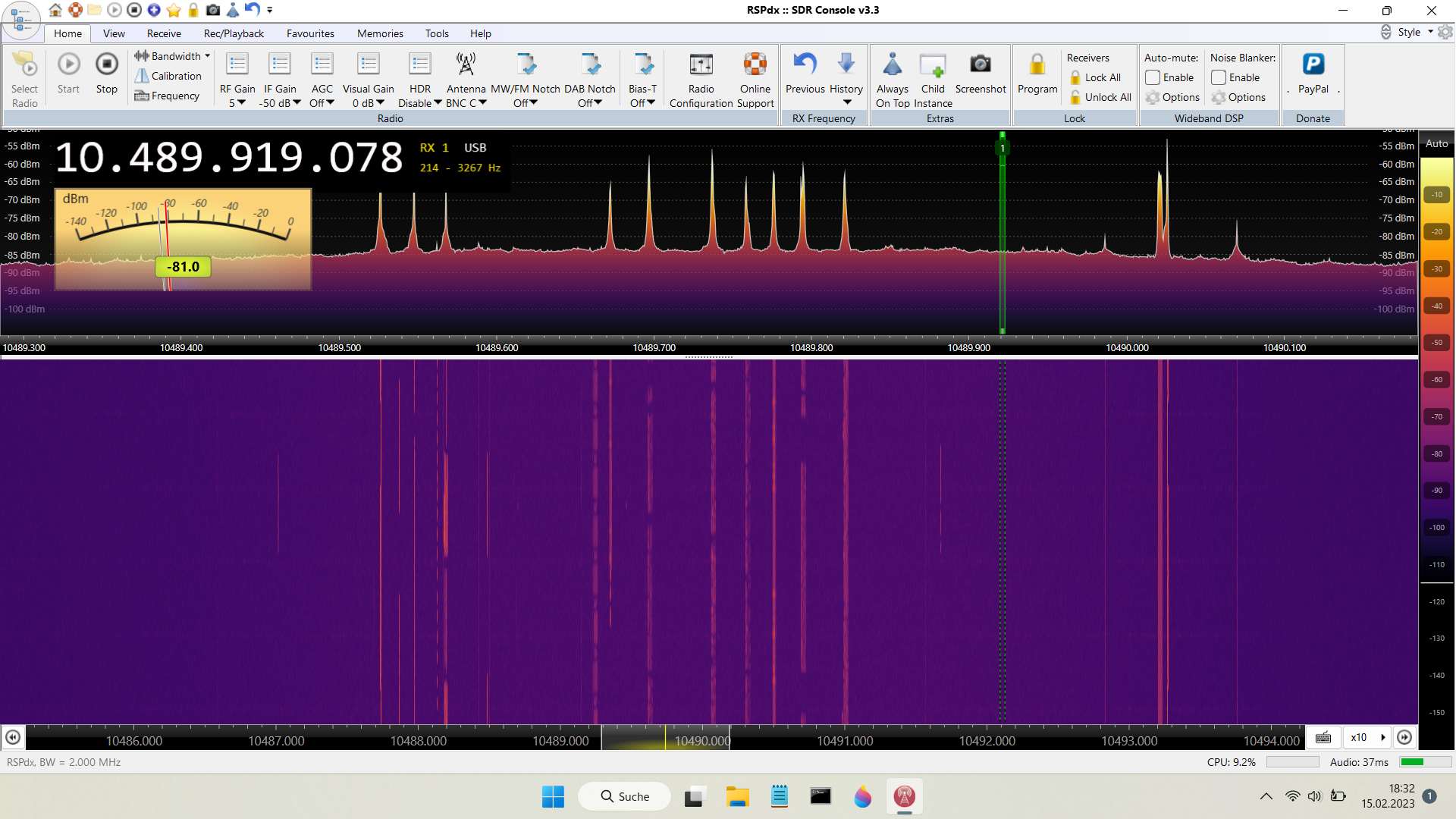Viewport: 1456px width, 819px height.
Task: Click the home icon in quick access toolbar
Action: point(55,10)
